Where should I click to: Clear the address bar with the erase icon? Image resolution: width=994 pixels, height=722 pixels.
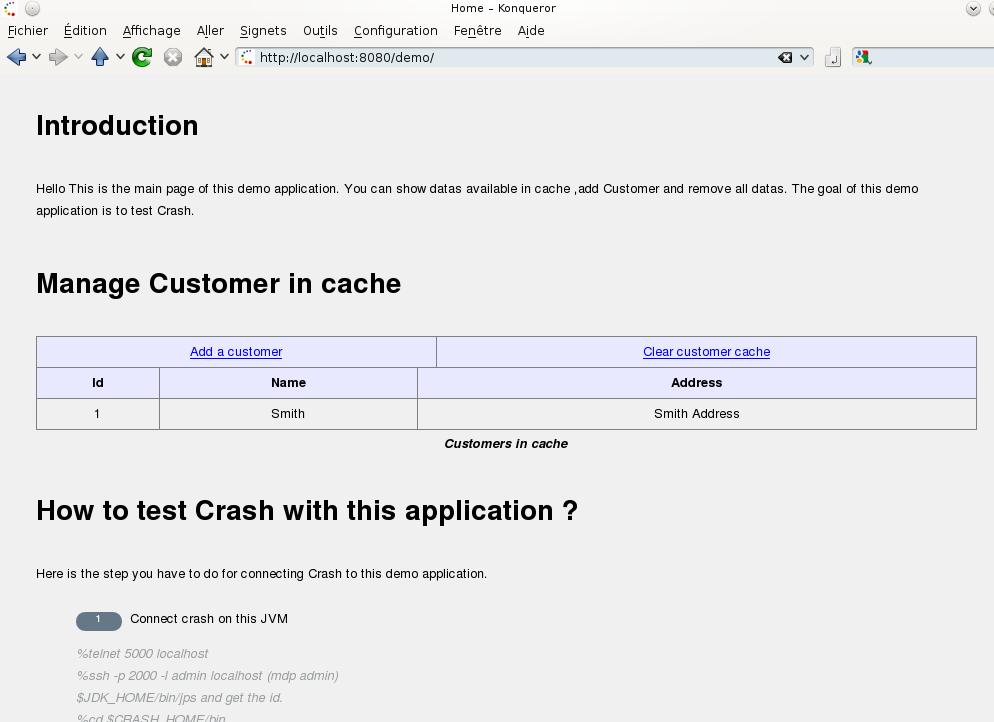(785, 58)
